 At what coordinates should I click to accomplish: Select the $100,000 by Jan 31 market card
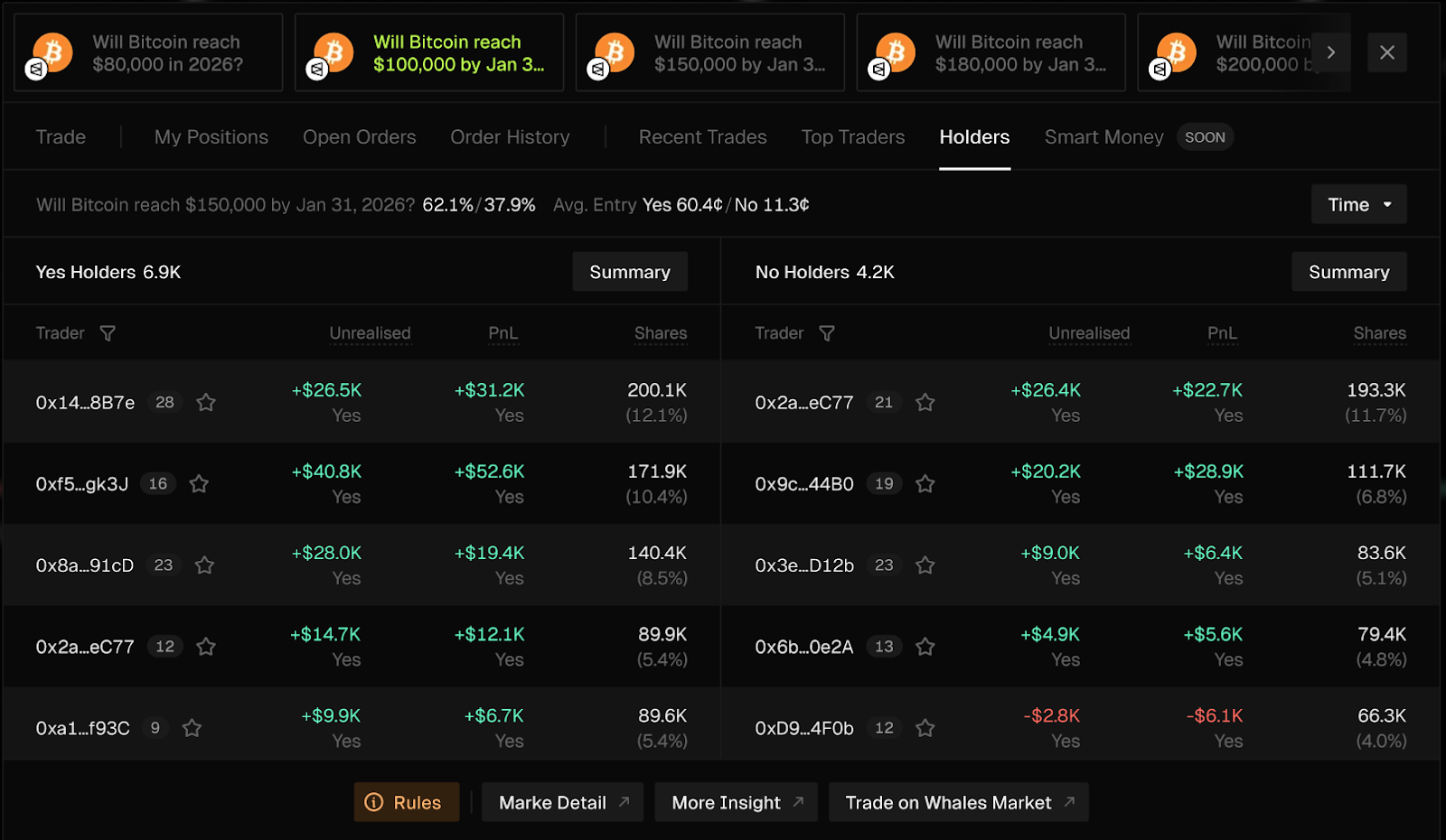(429, 52)
